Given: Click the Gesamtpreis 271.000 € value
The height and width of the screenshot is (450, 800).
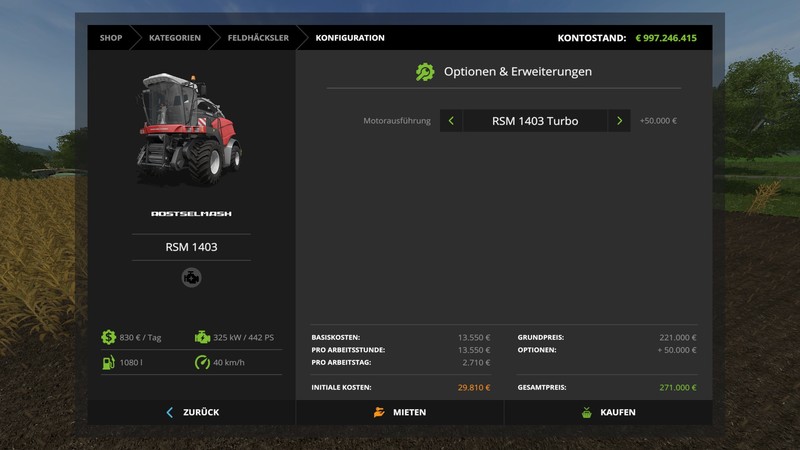Looking at the screenshot, I should pyautogui.click(x=677, y=387).
